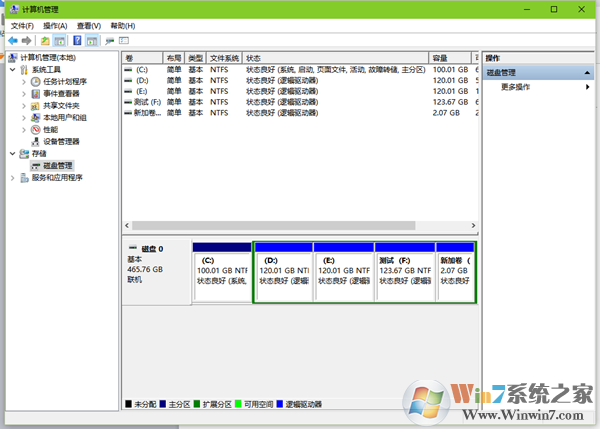Expand the 服务和应用程序 node
600x429 pixels.
click(11, 177)
